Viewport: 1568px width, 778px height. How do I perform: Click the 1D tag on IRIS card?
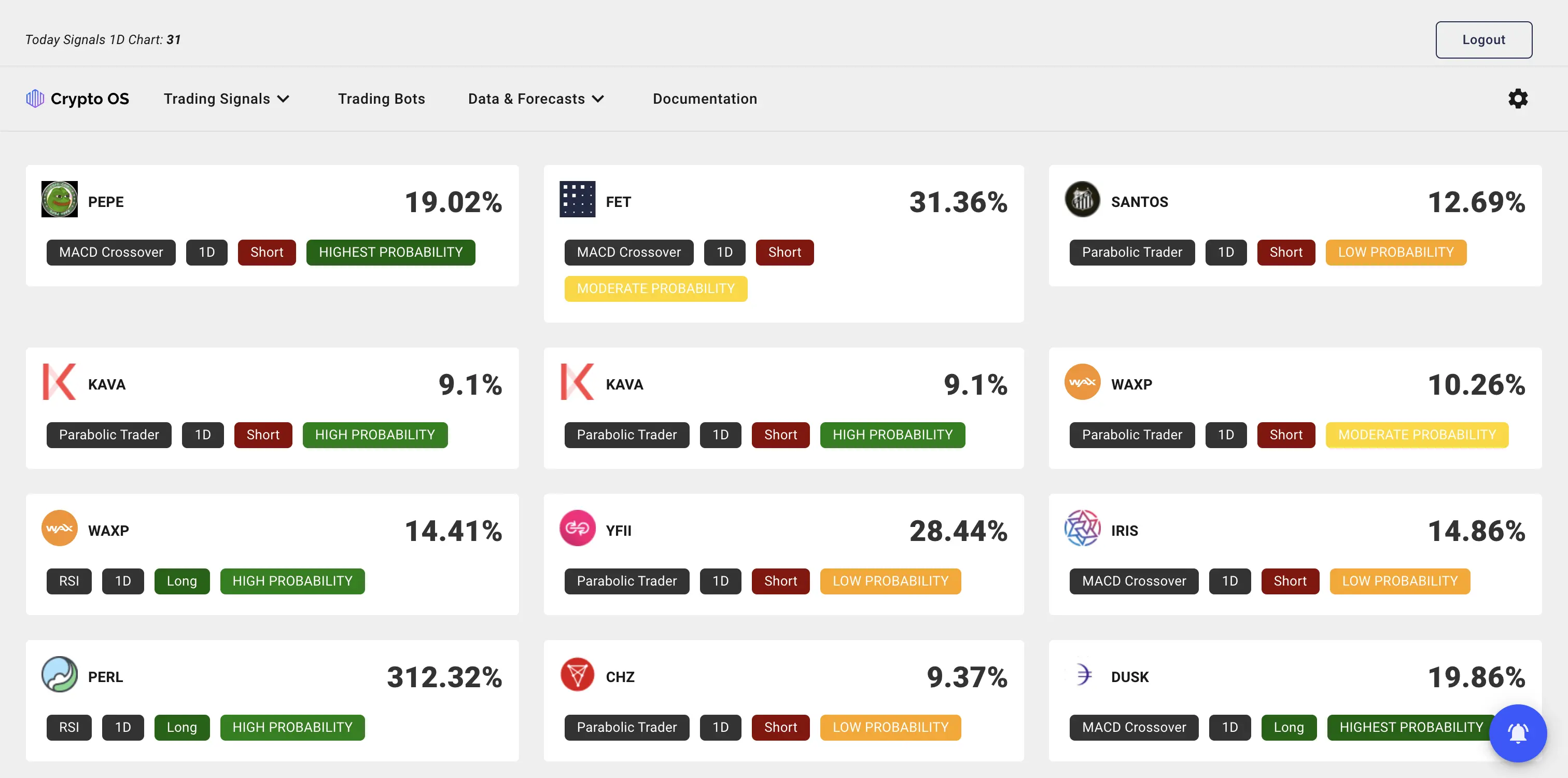click(x=1229, y=581)
